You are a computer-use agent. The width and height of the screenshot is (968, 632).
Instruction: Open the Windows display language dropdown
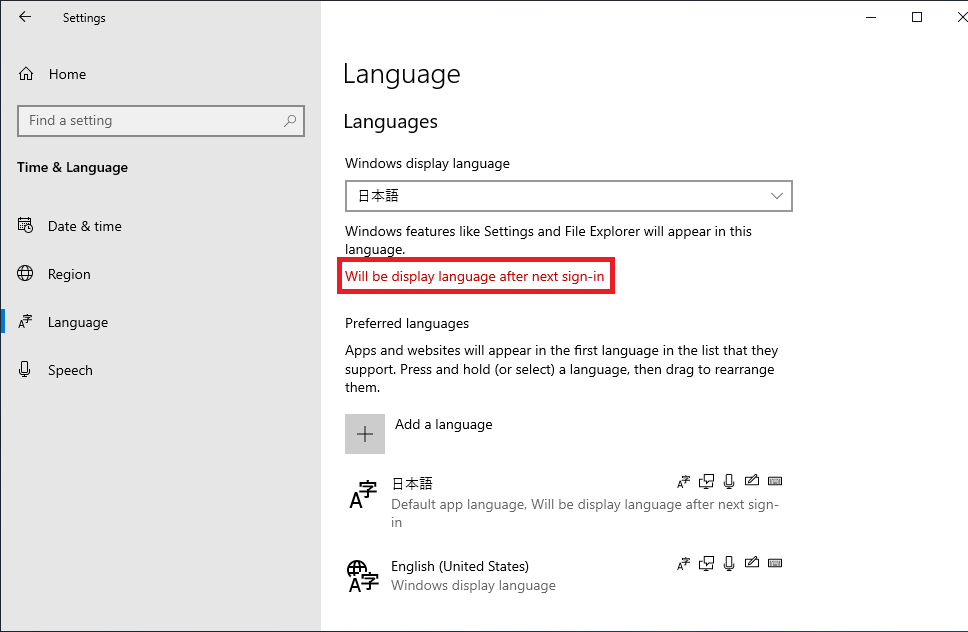569,196
